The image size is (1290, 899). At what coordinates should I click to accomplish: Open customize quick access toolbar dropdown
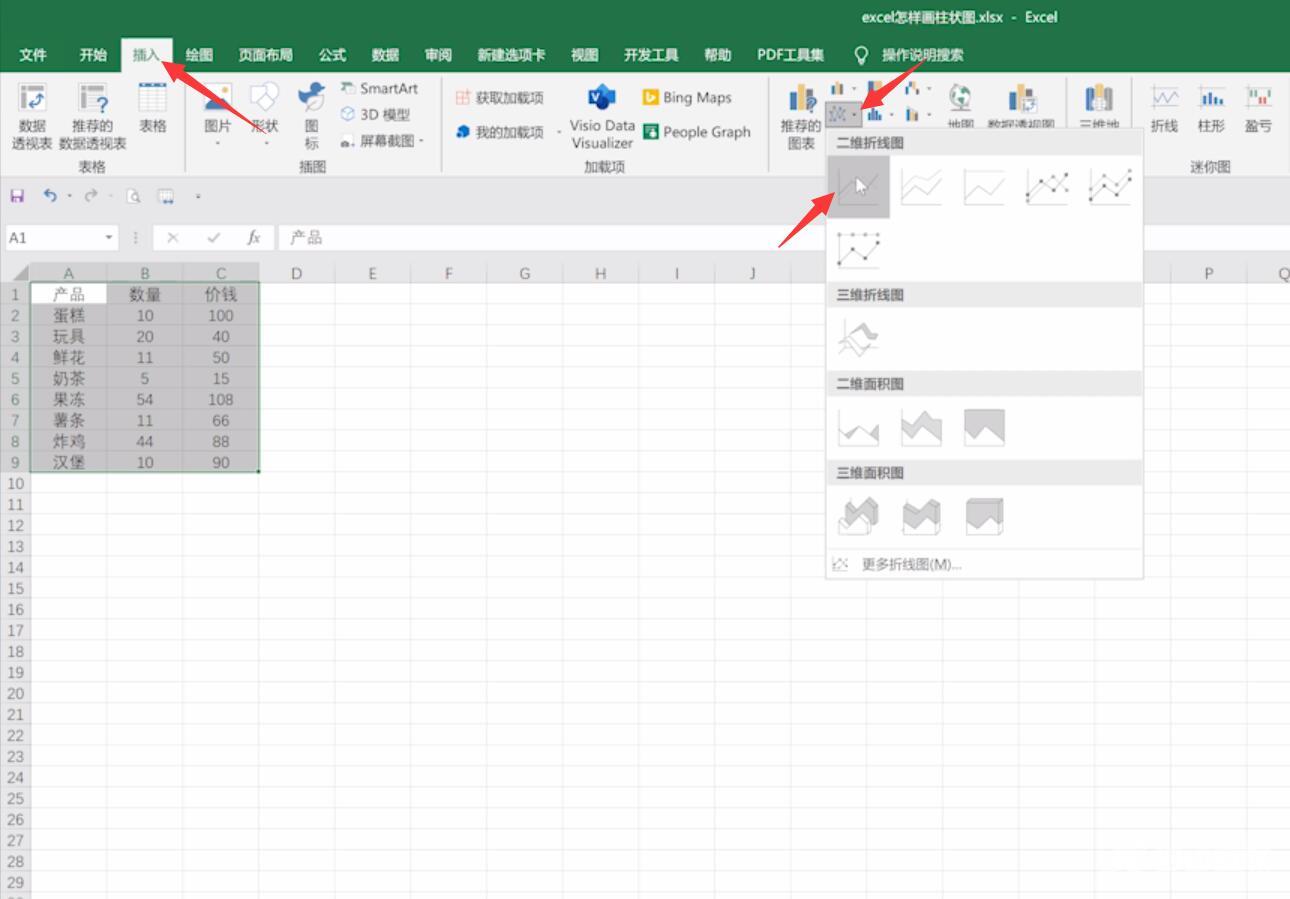tap(198, 196)
